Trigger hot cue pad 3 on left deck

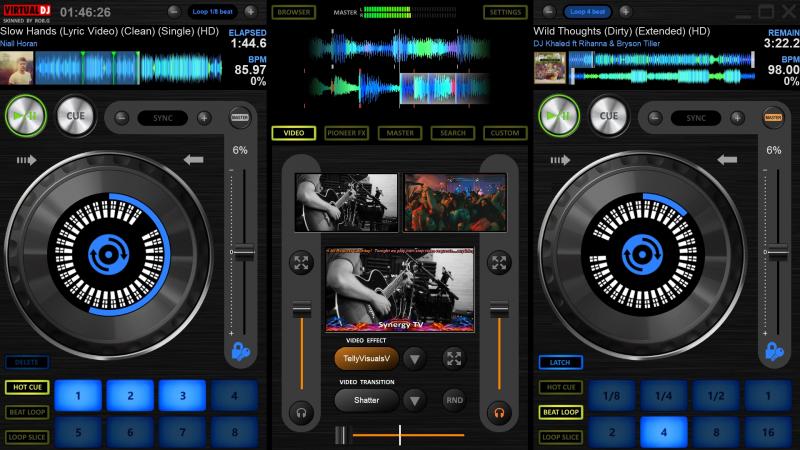(182, 395)
